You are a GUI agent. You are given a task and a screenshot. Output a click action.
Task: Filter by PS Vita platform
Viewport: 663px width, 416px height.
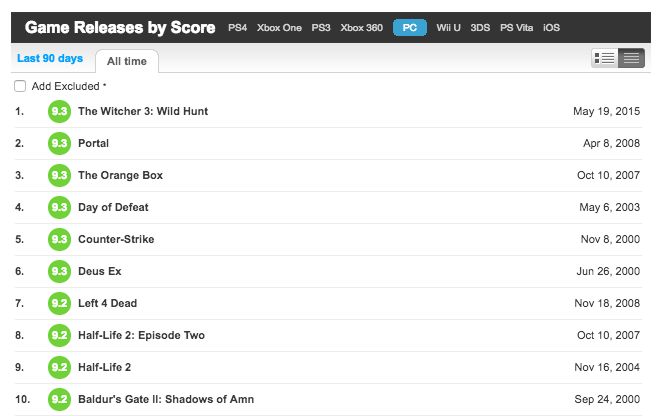coord(516,28)
